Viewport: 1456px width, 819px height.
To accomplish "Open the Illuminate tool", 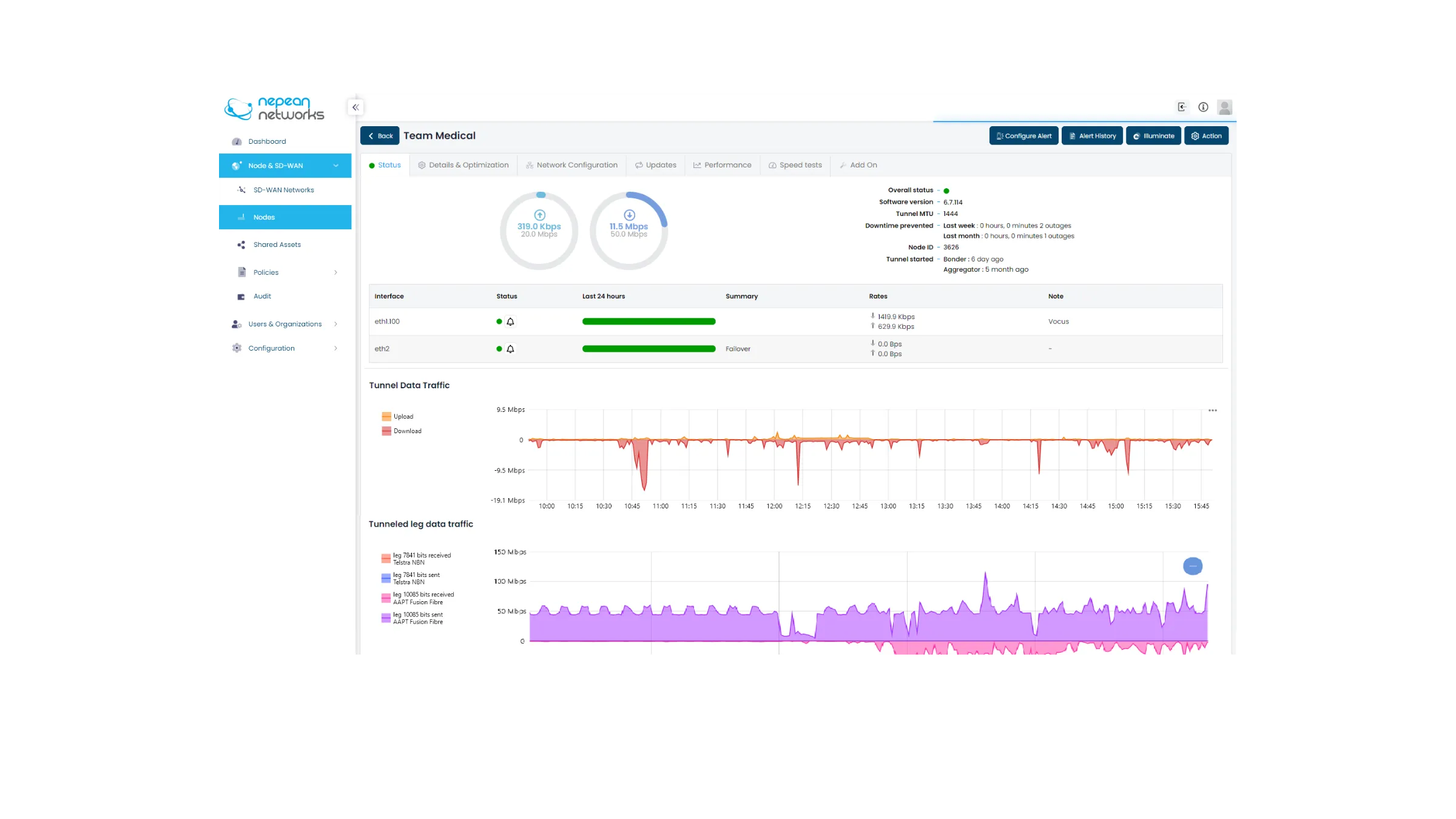I will click(1153, 135).
